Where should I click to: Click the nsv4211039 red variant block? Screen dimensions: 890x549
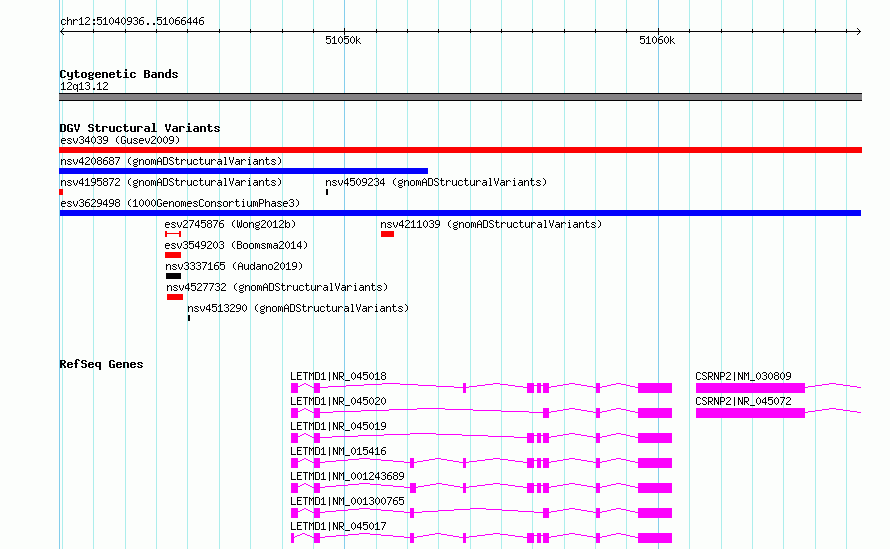click(388, 234)
